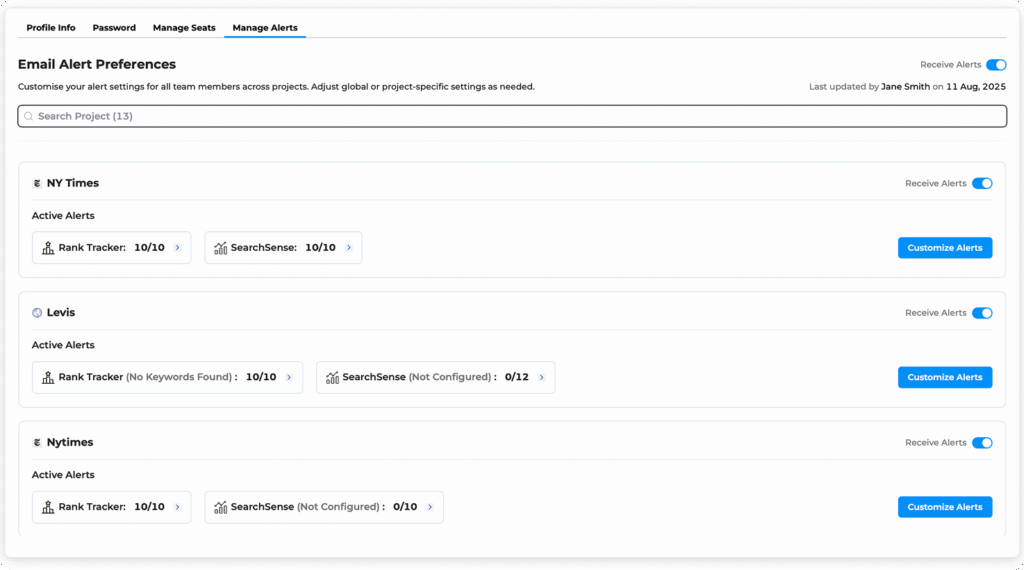Viewport: 1024px width, 570px height.
Task: Open Customize Alerts for Levis project
Action: [944, 377]
